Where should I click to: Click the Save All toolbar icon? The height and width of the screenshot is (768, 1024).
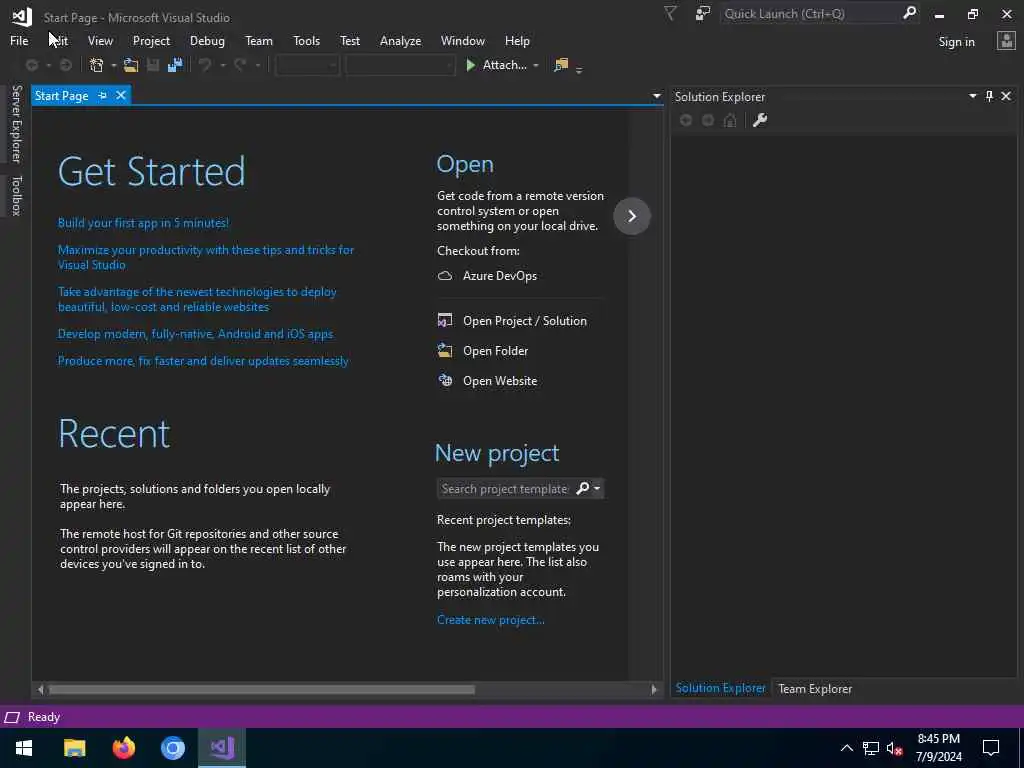(174, 65)
